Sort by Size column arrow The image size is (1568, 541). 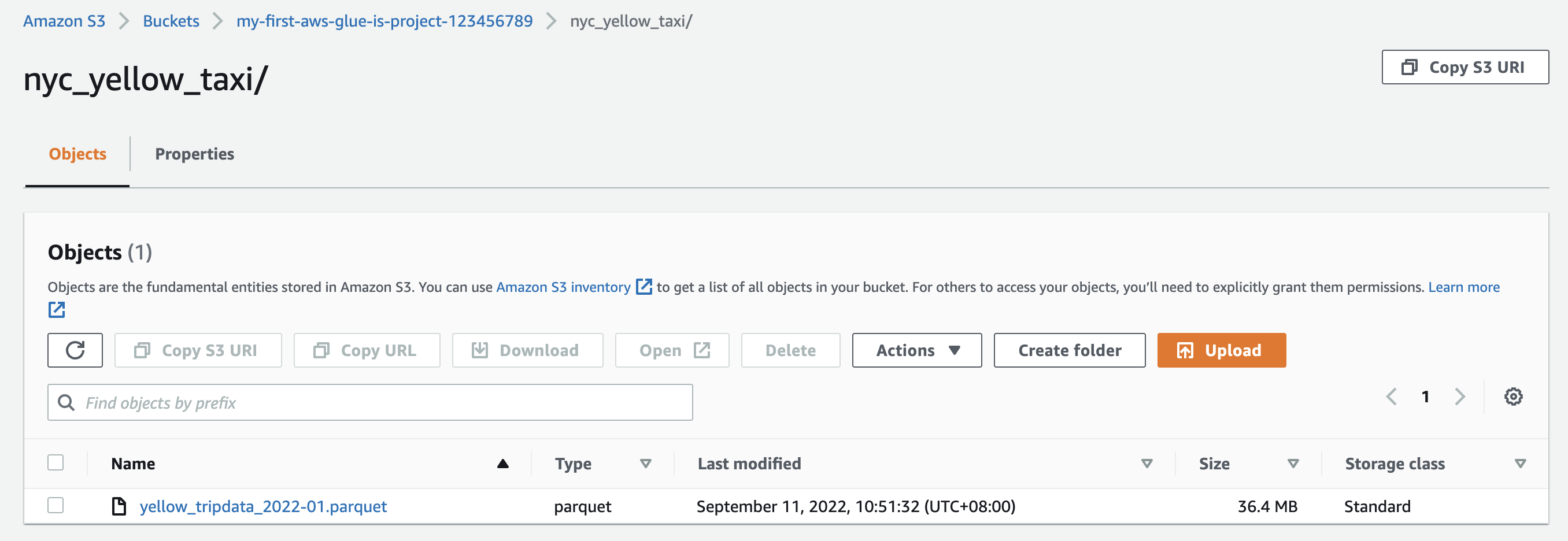(1293, 464)
